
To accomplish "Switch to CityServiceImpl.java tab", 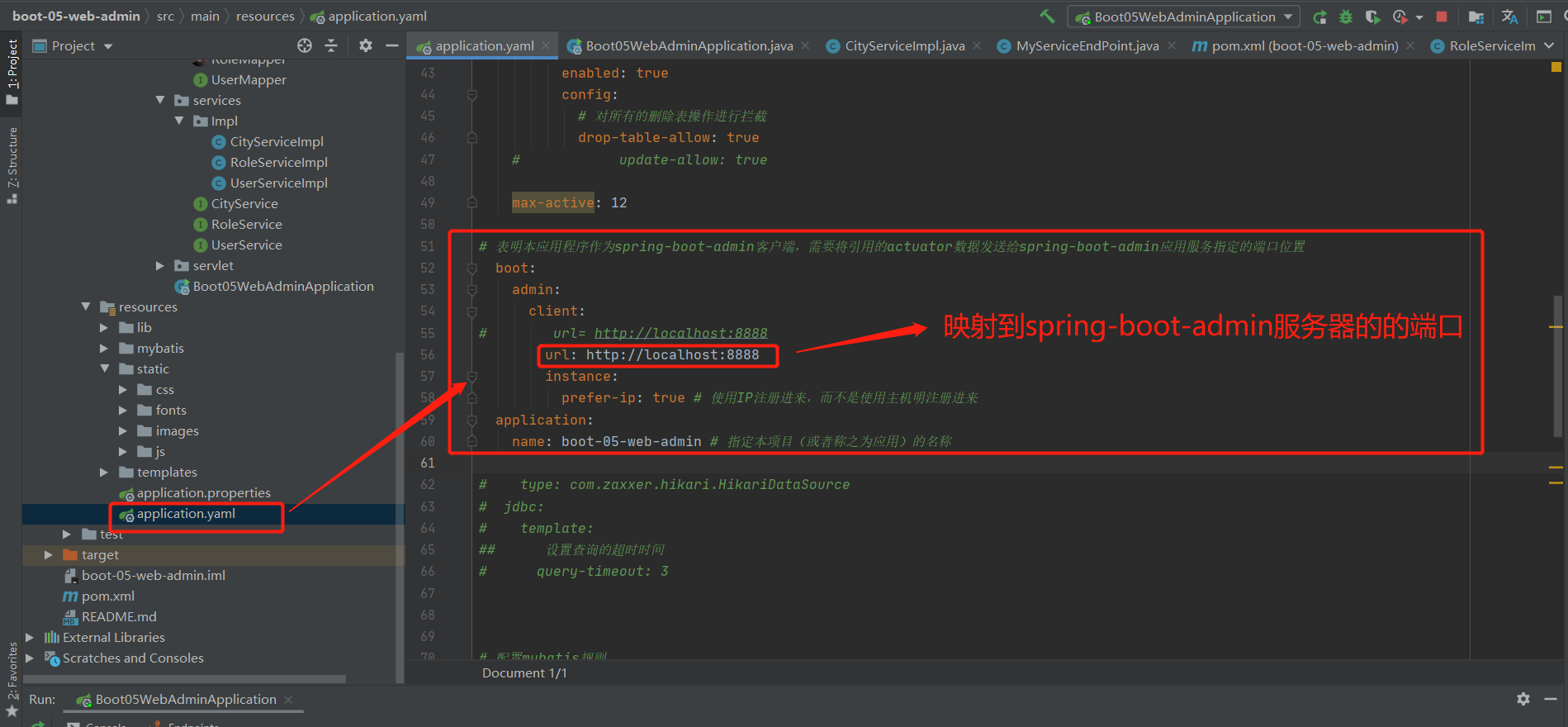I will click(x=905, y=46).
